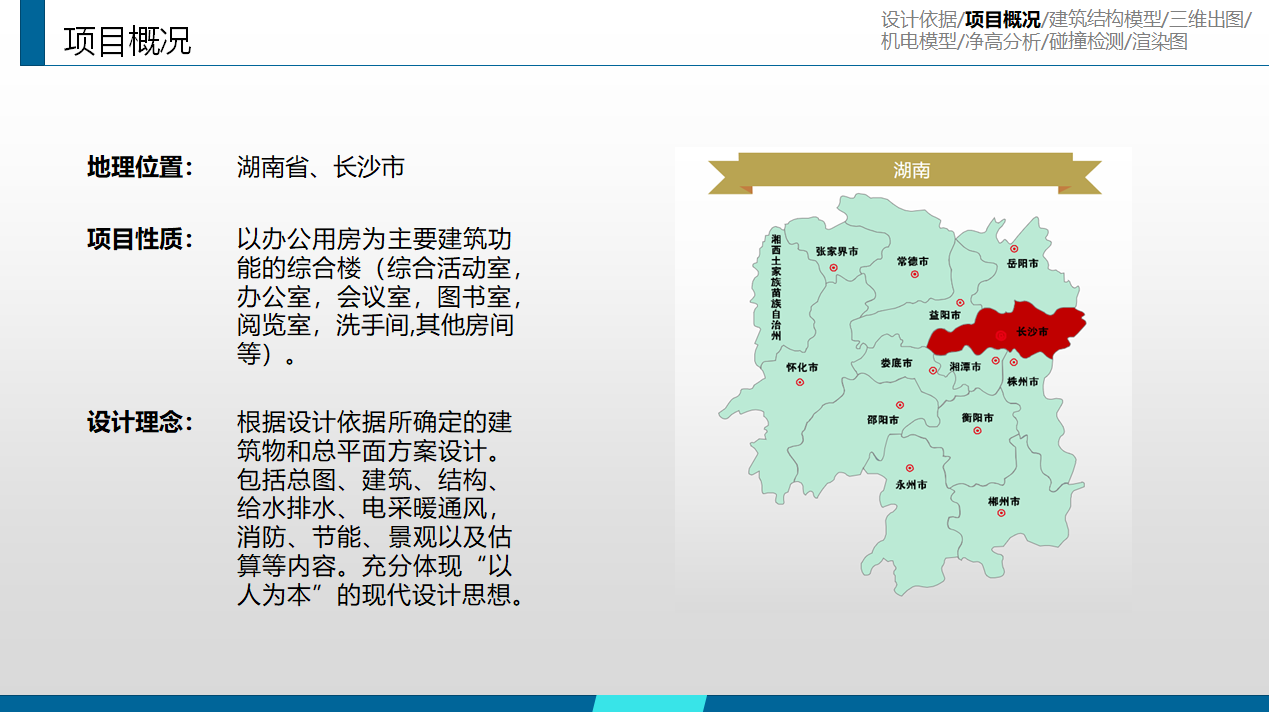1269x712 pixels.
Task: Jump to 净高分析 section
Action: (1002, 42)
